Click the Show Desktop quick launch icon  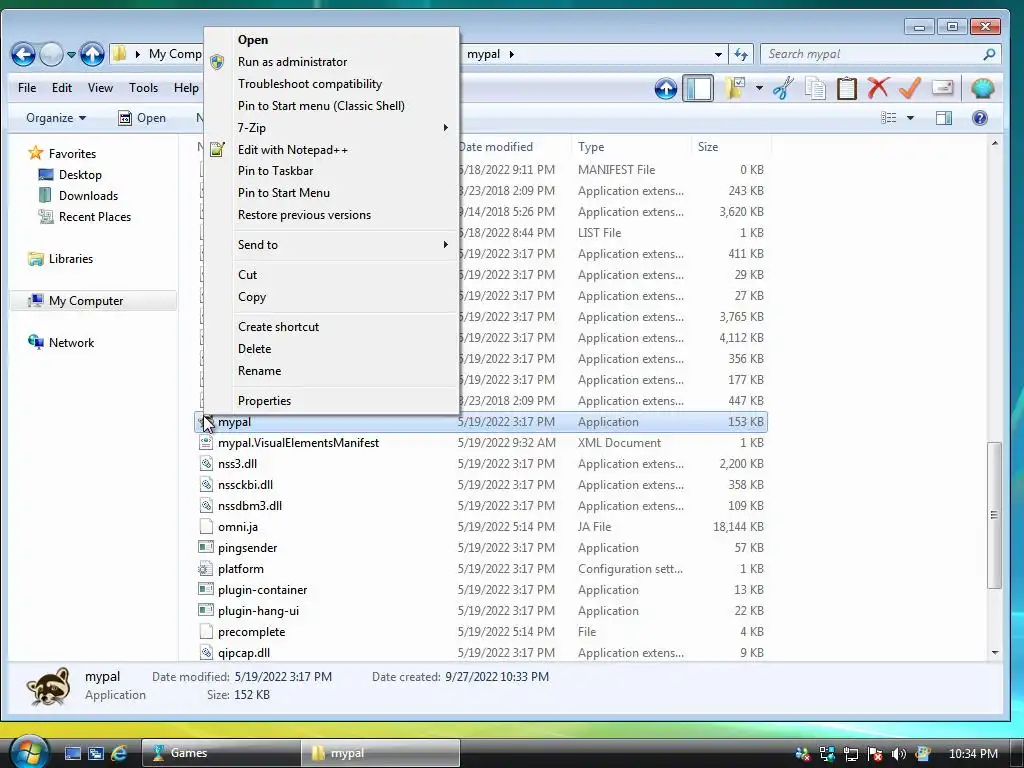[x=73, y=754]
